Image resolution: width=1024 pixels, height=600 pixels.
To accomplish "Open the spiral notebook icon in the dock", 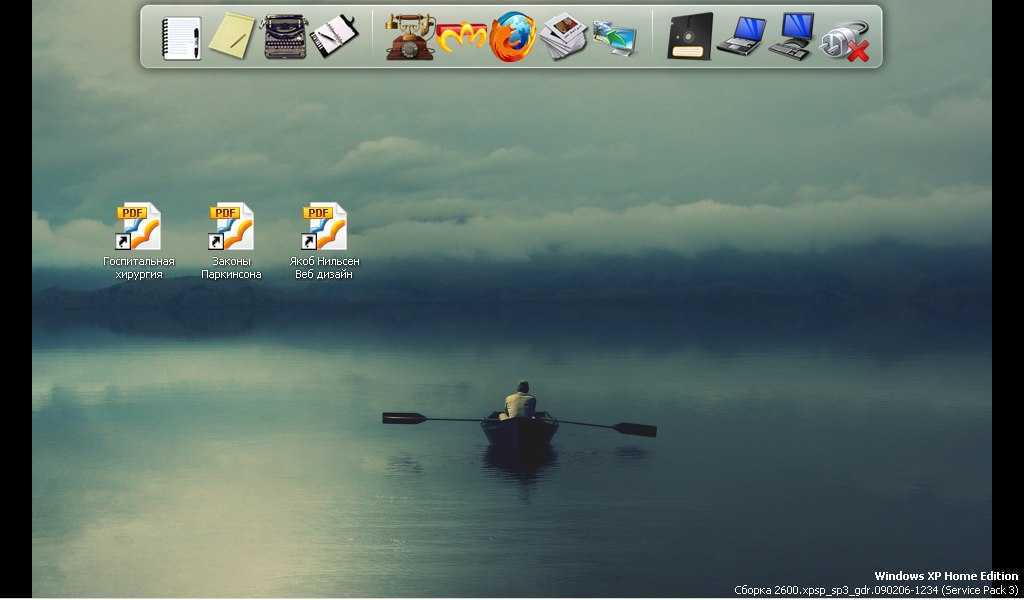I will (182, 38).
